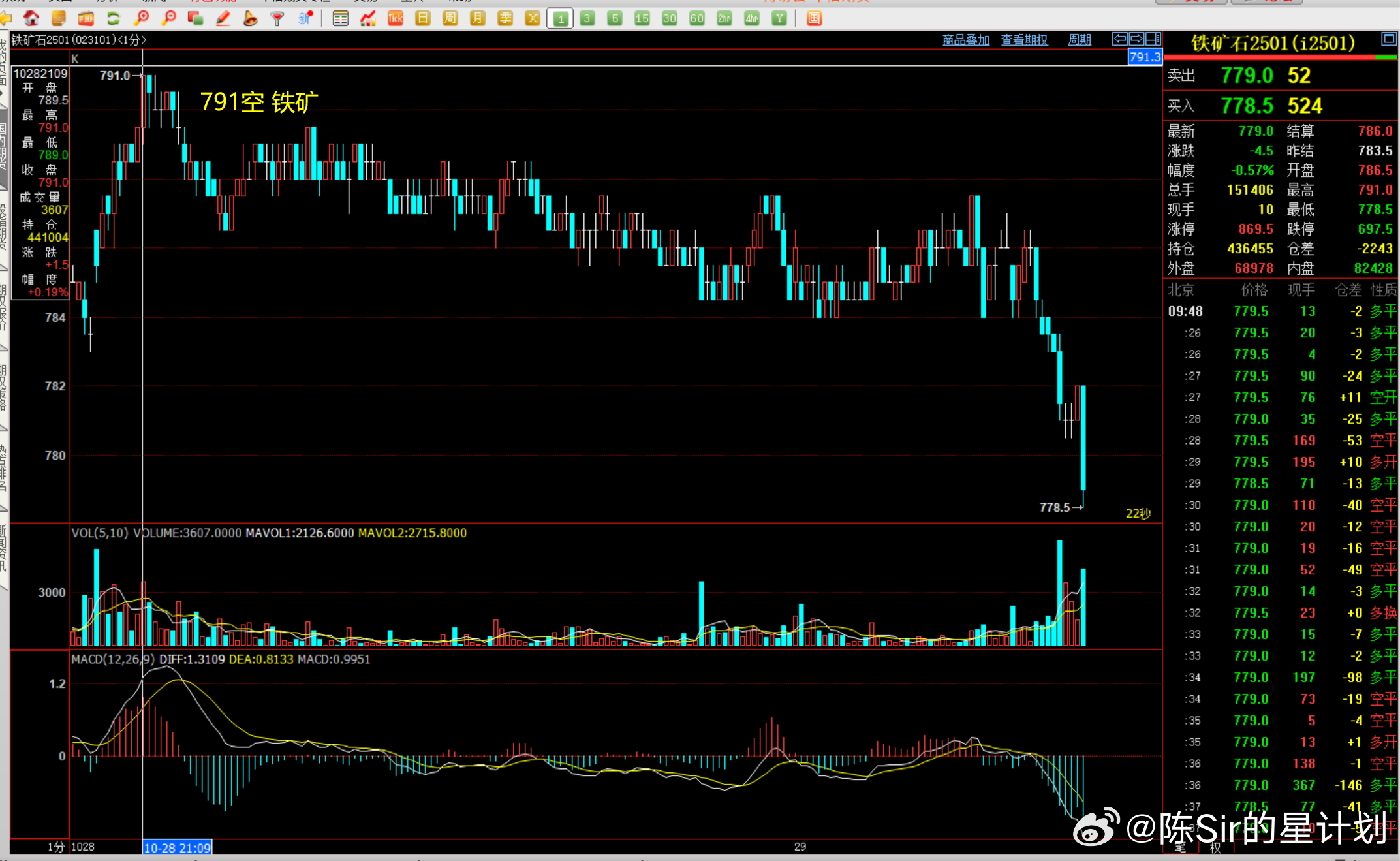
Task: Select the 15-minute period button
Action: click(x=642, y=18)
